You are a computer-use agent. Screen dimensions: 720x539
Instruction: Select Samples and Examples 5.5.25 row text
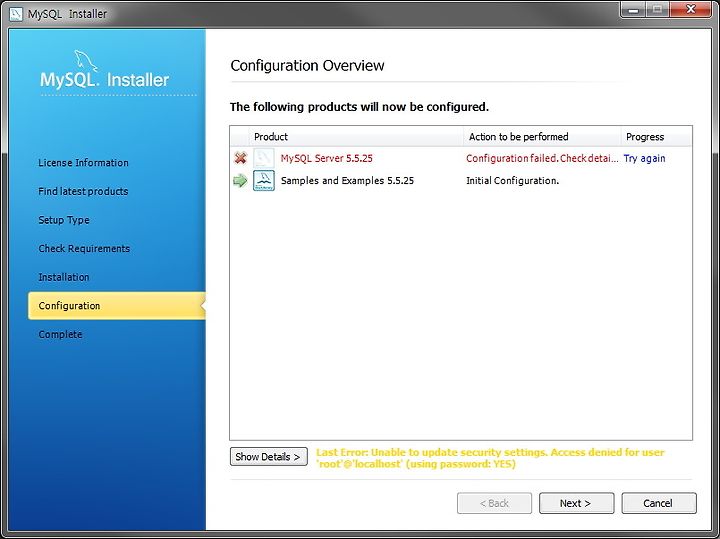click(347, 180)
